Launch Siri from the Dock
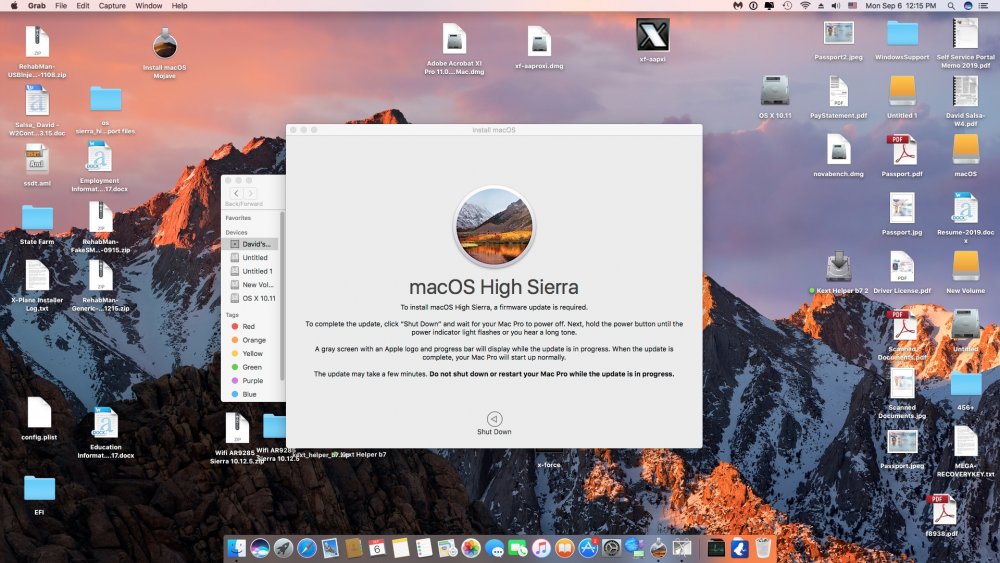Screen dimensions: 1000x563 (x=260, y=548)
